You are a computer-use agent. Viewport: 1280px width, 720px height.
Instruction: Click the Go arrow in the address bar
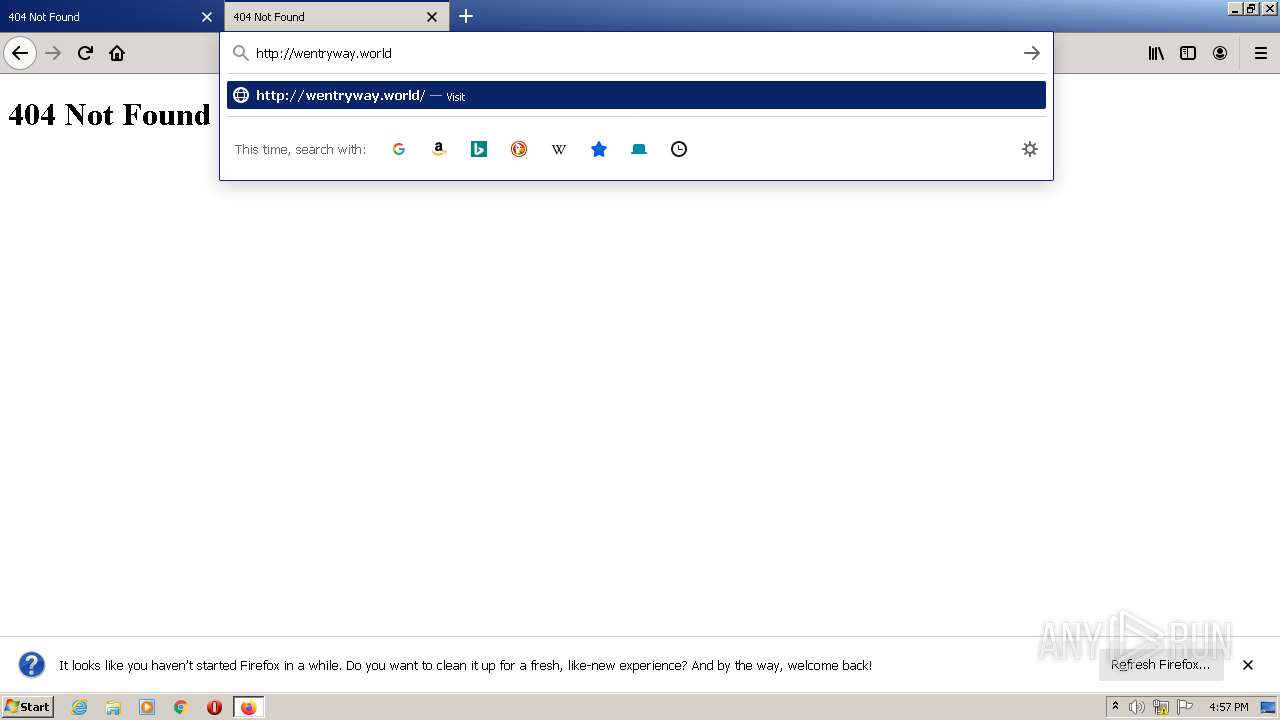tap(1032, 53)
